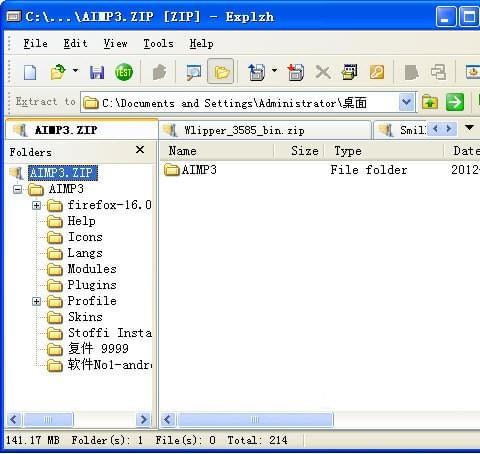Click the Add files toolbar icon
The image size is (480, 454).
(x=296, y=72)
